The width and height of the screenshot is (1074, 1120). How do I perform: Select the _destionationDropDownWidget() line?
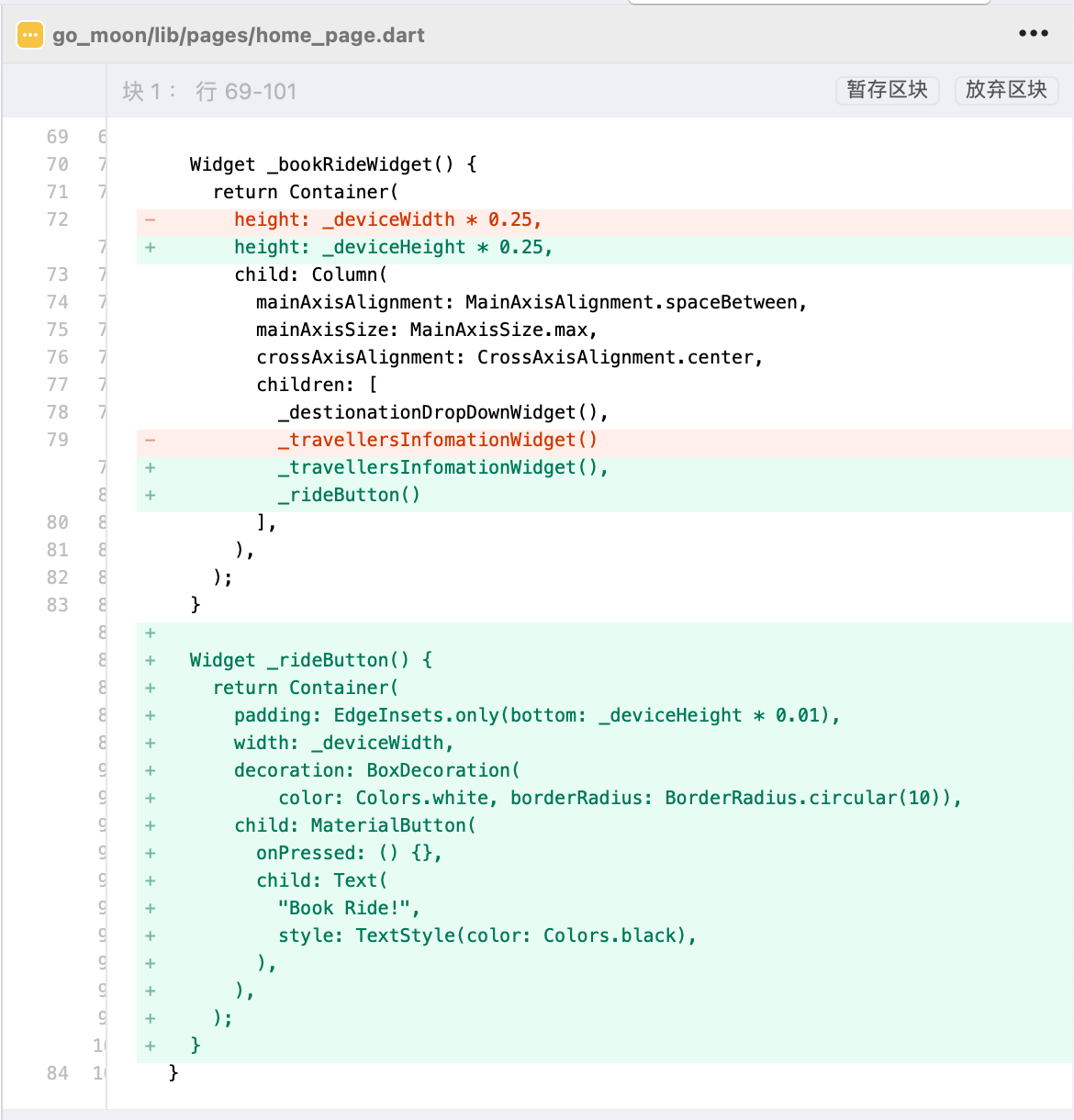pos(442,412)
